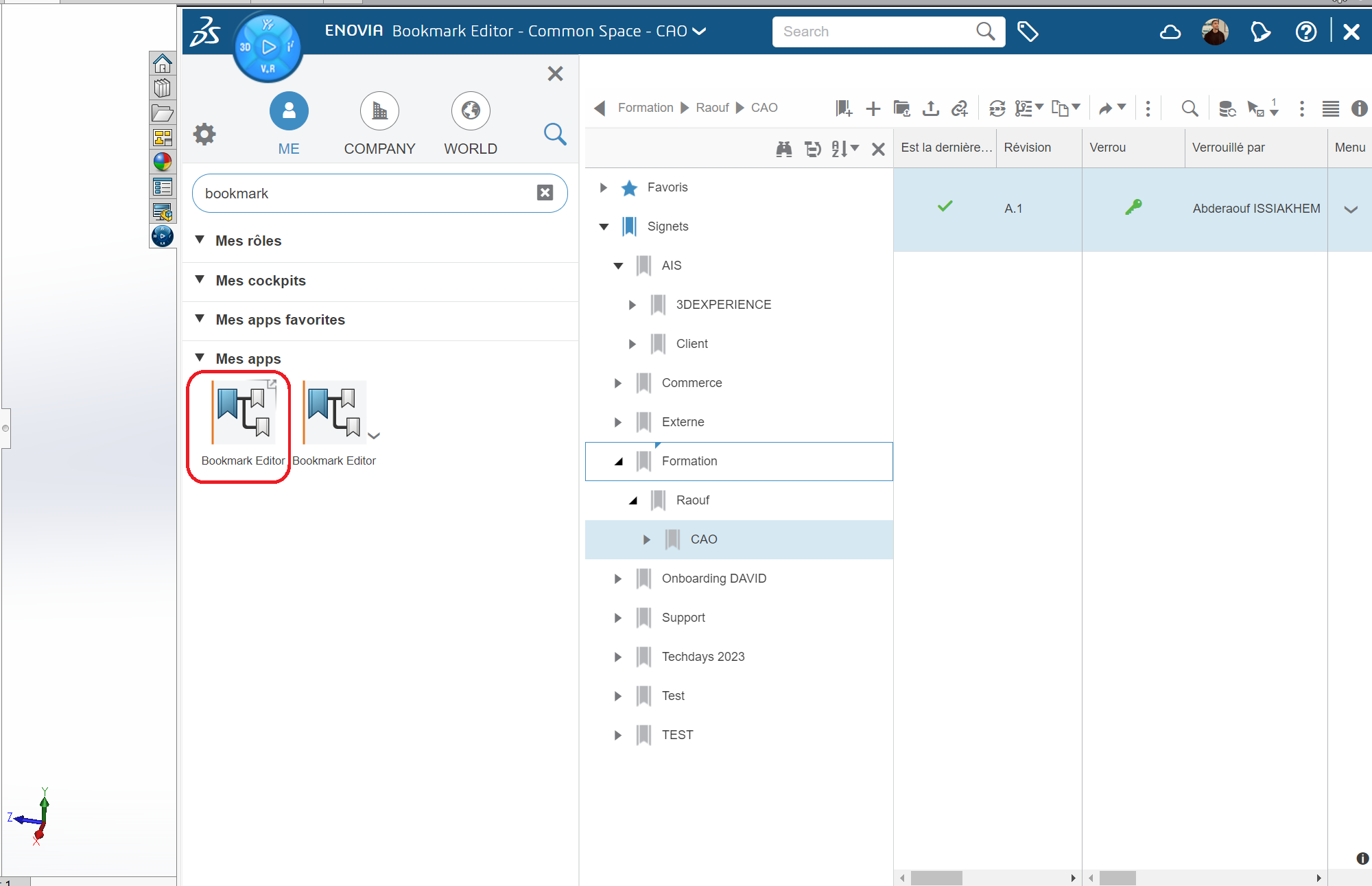This screenshot has width=1372, height=886.
Task: Clear the bookmark search text
Action: 545,193
